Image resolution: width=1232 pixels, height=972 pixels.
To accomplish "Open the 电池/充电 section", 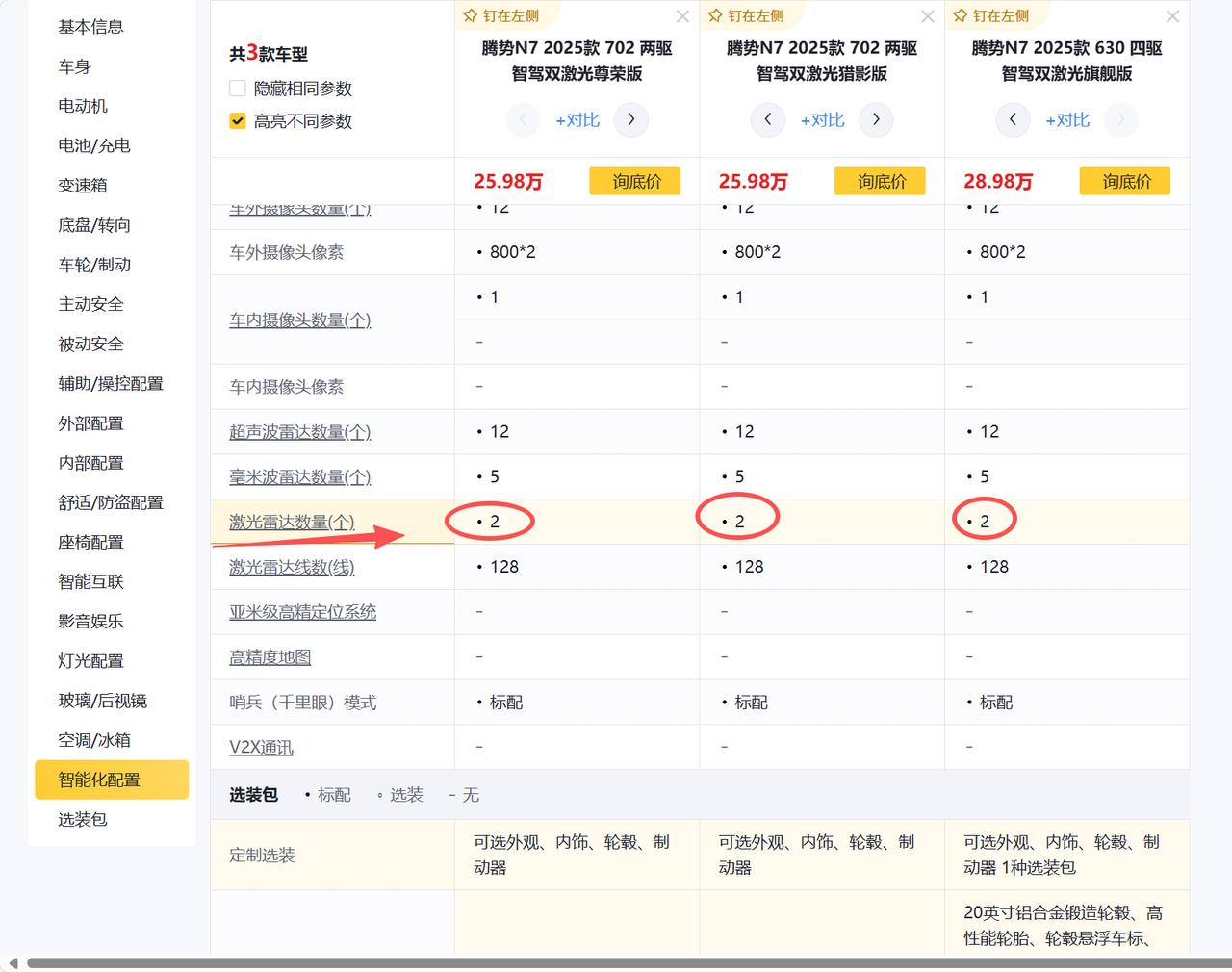I will 94,145.
